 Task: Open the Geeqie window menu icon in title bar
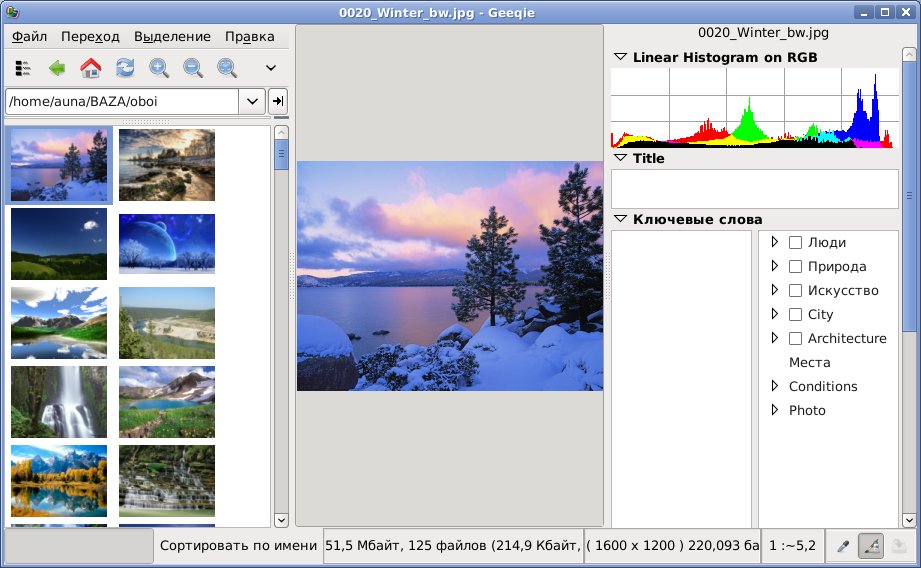pos(11,12)
